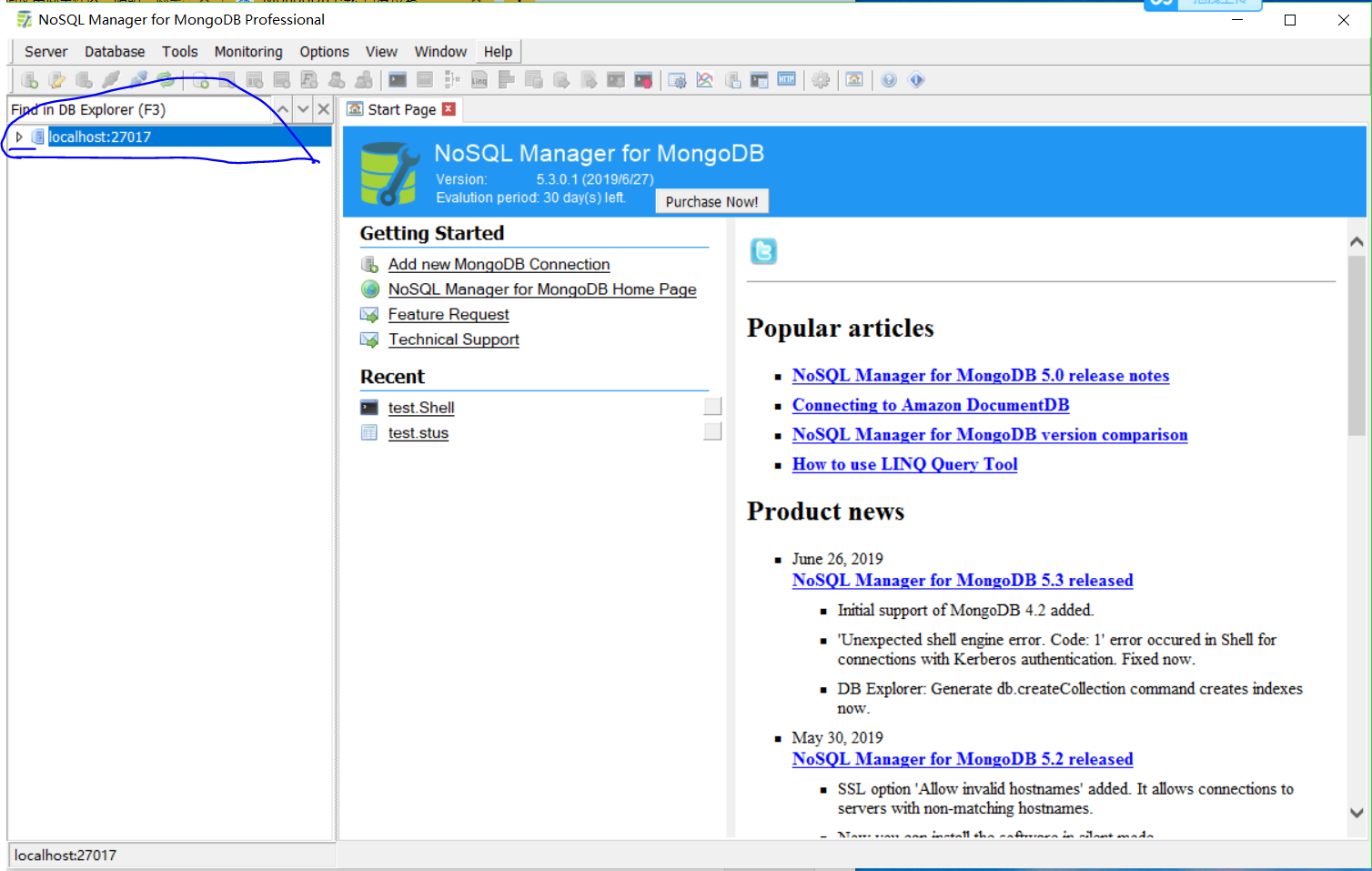Screen dimensions: 1372x871
Task: Click the gray connect plug toolbar icon
Action: pyautogui.click(x=111, y=80)
